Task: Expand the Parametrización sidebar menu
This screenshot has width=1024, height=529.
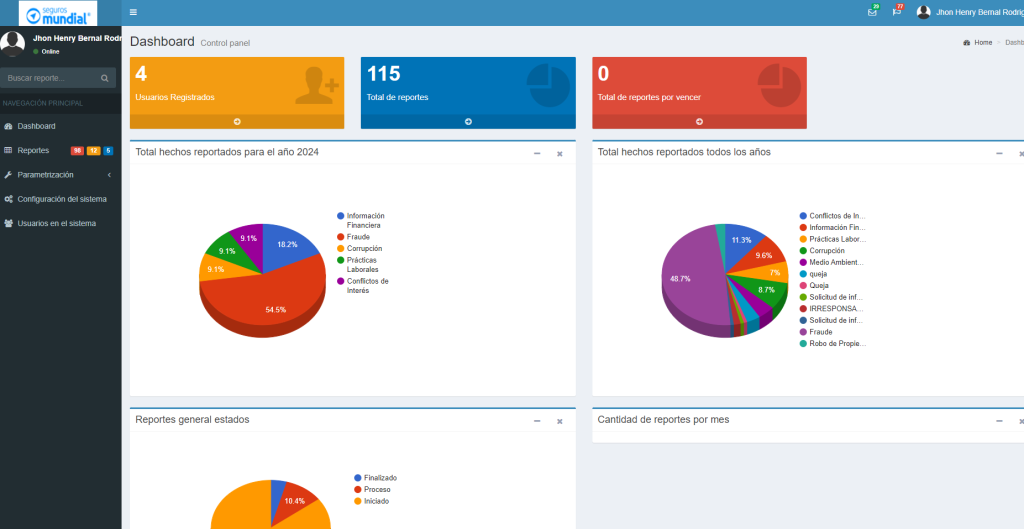Action: pyautogui.click(x=45, y=174)
